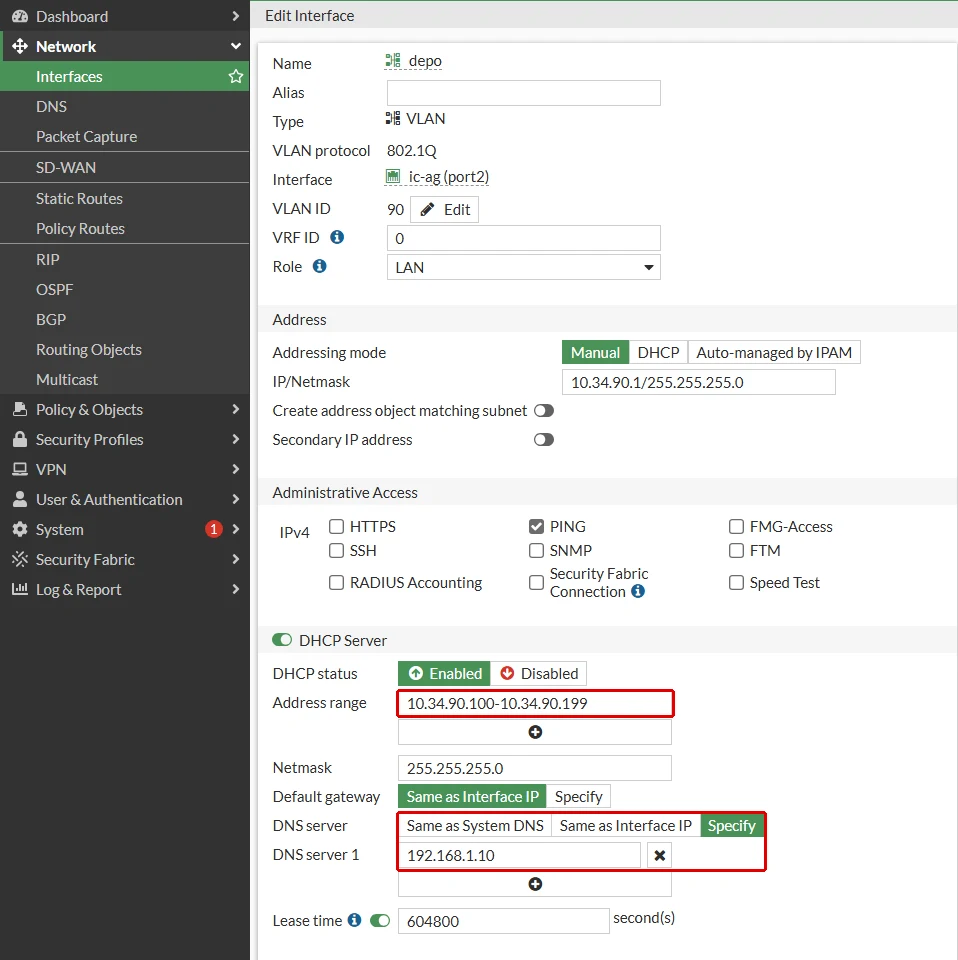Screen dimensions: 958x960
Task: Click the Dashboard gauge icon
Action: [x=20, y=17]
